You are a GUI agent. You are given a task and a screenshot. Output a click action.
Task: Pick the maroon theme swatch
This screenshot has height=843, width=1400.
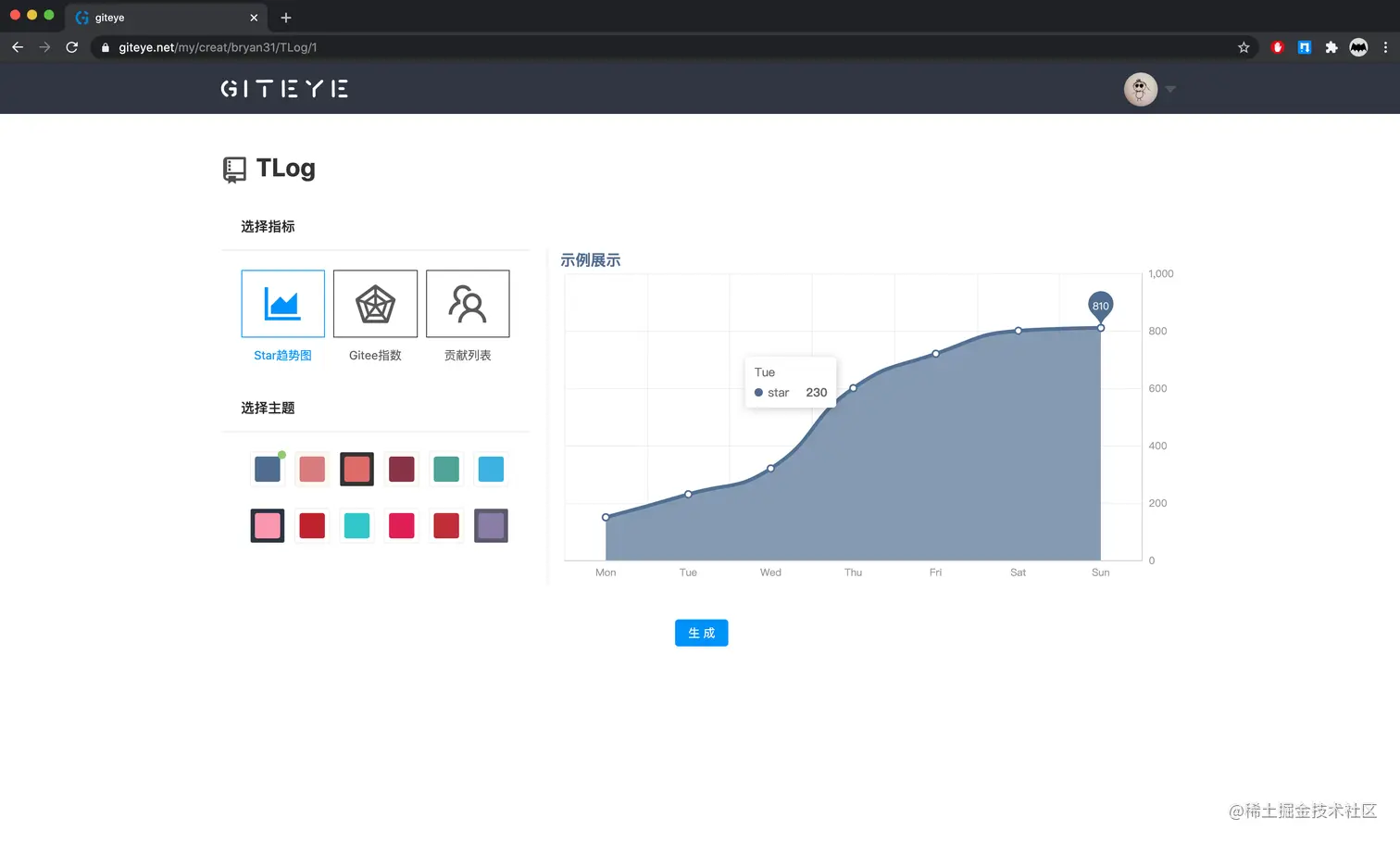click(401, 469)
